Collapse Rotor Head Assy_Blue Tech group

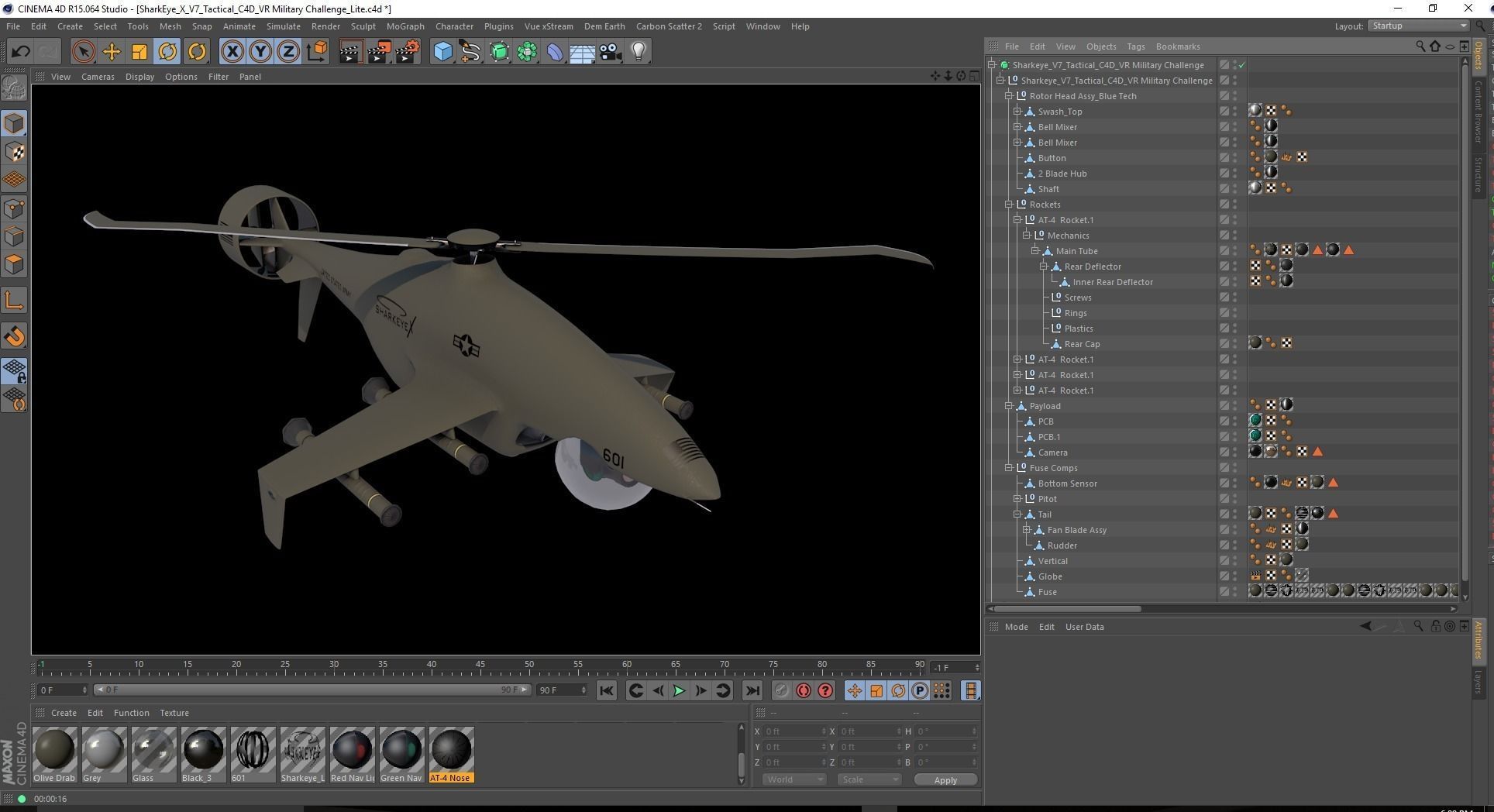click(1009, 96)
